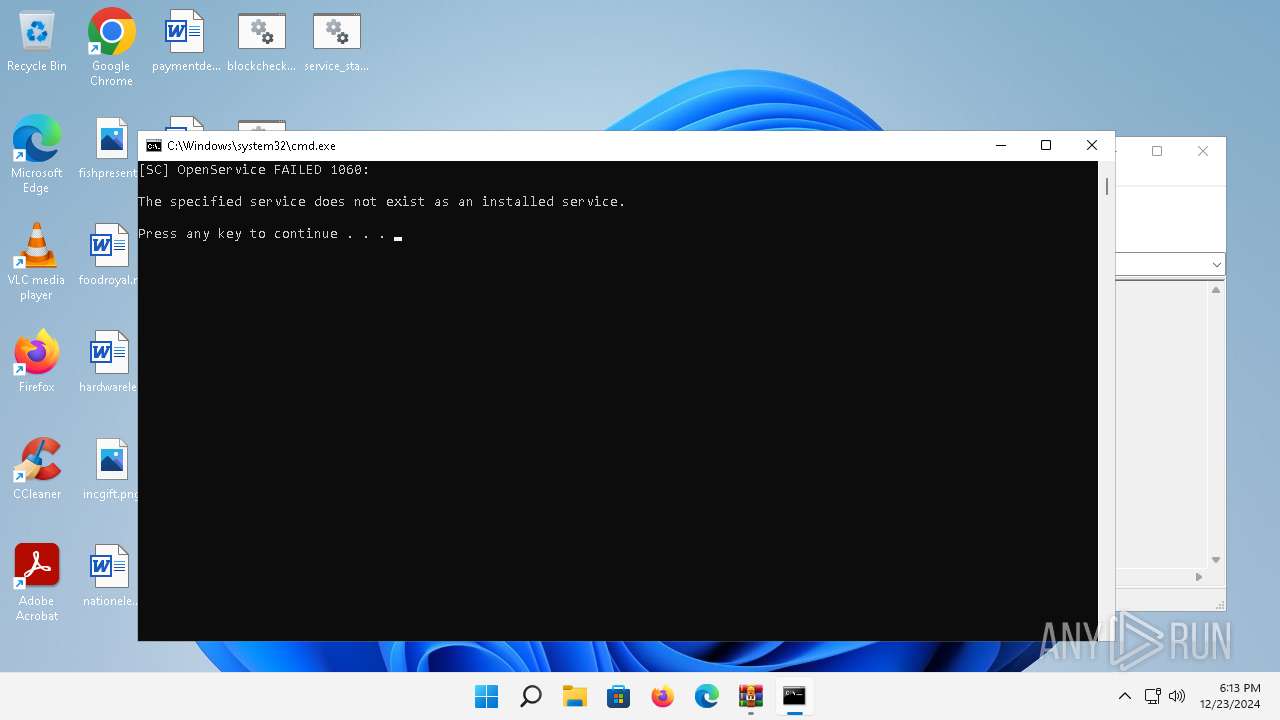Select the service_sta... batch file icon
Image resolution: width=1280 pixels, height=720 pixels.
click(x=336, y=42)
